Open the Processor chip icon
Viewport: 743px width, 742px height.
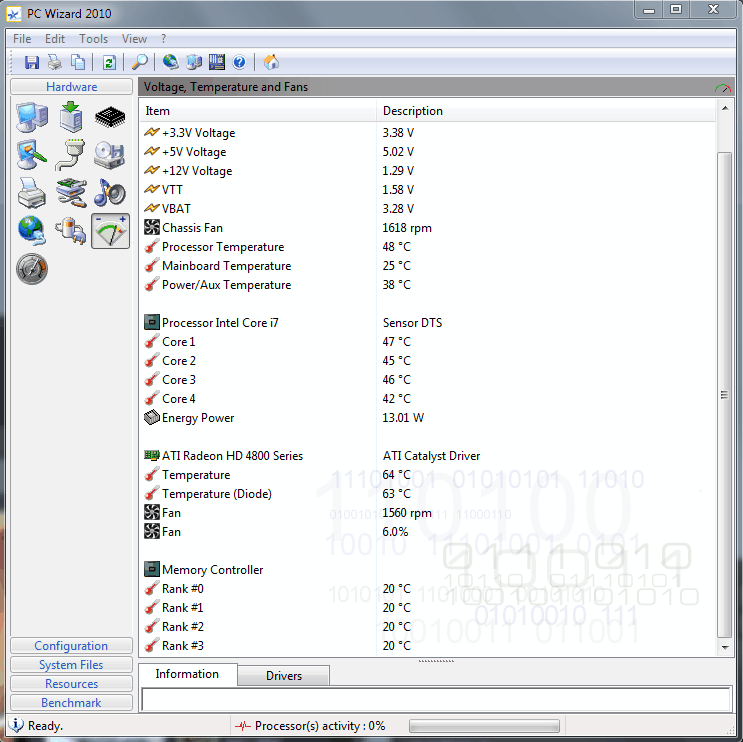tap(110, 117)
